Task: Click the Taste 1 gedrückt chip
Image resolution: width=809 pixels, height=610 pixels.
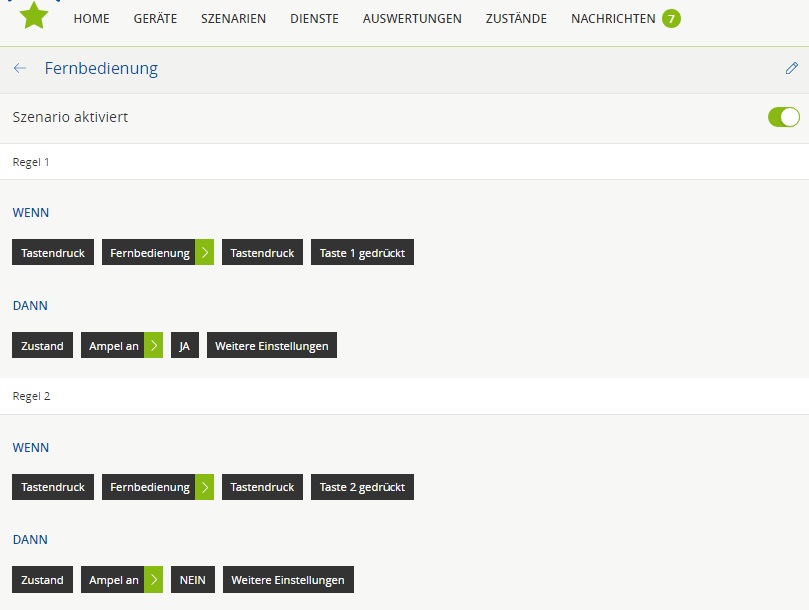Action: (x=362, y=253)
